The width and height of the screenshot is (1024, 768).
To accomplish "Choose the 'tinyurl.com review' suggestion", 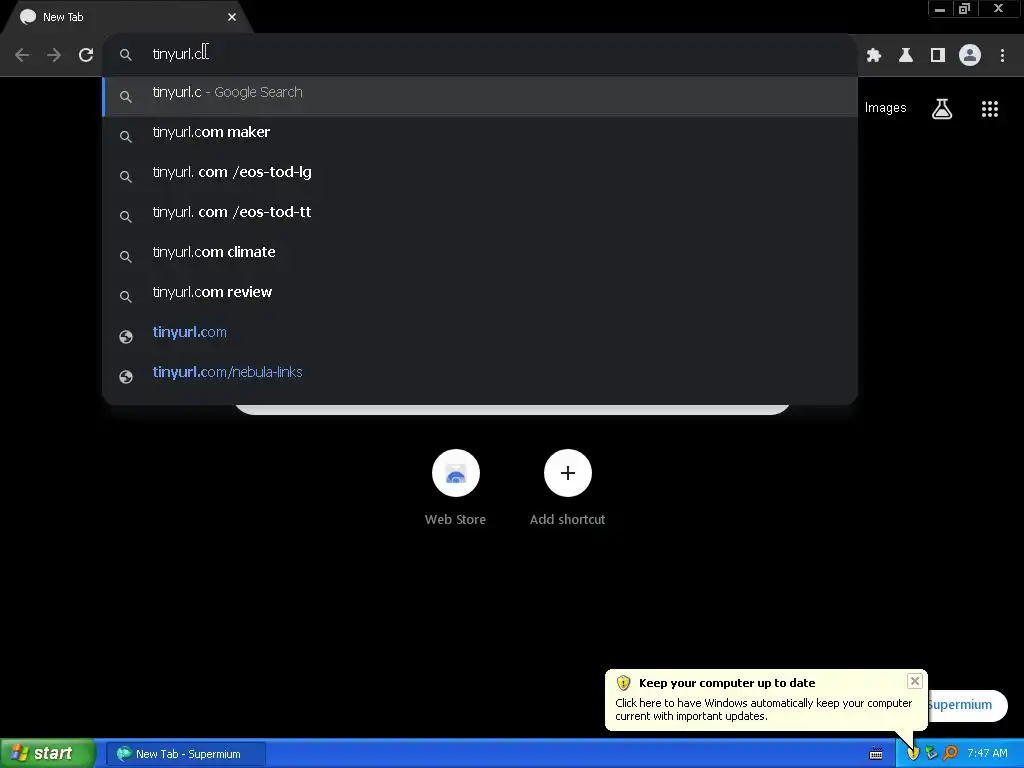I will click(x=480, y=296).
